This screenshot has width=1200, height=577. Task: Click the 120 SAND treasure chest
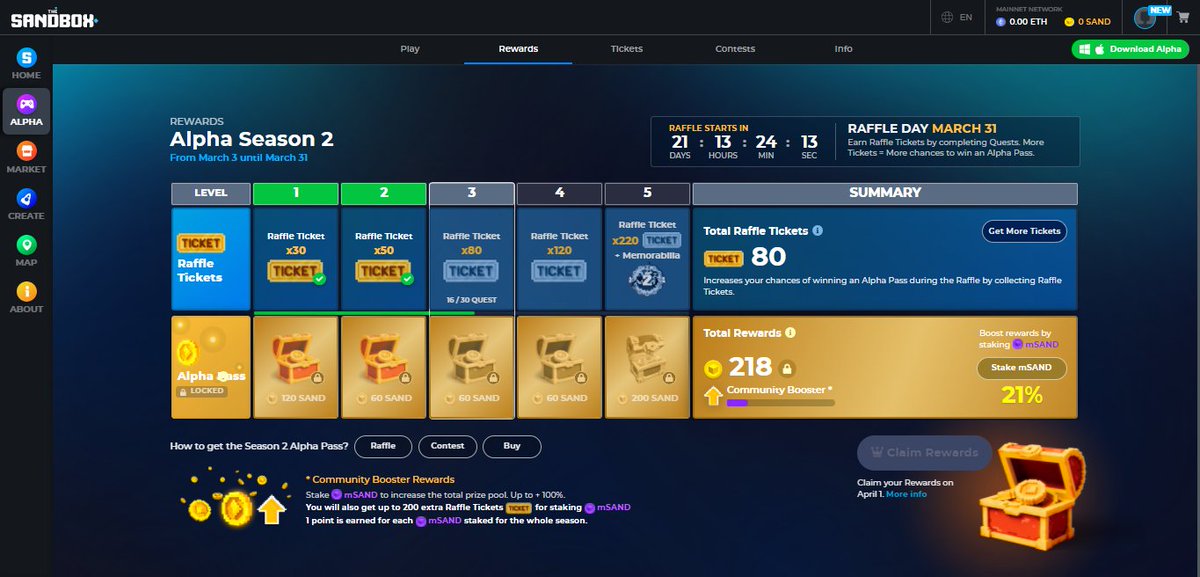point(295,367)
